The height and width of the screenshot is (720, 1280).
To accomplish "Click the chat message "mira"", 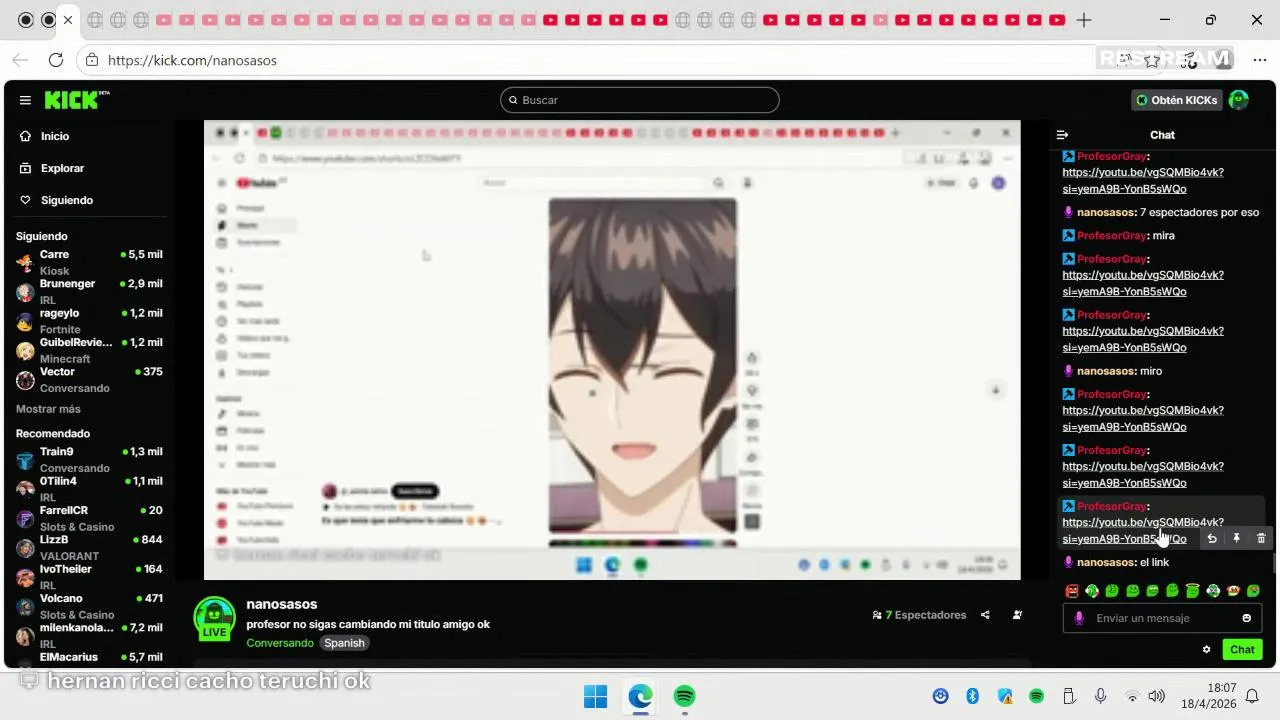I will (x=1163, y=235).
